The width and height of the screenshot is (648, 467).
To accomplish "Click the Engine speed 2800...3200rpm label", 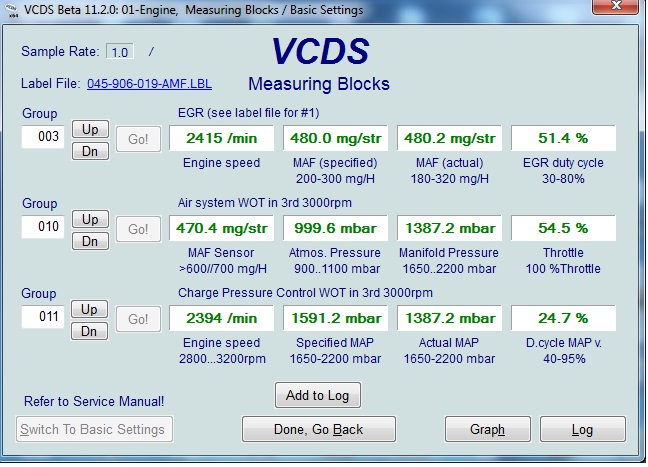I will pyautogui.click(x=222, y=350).
